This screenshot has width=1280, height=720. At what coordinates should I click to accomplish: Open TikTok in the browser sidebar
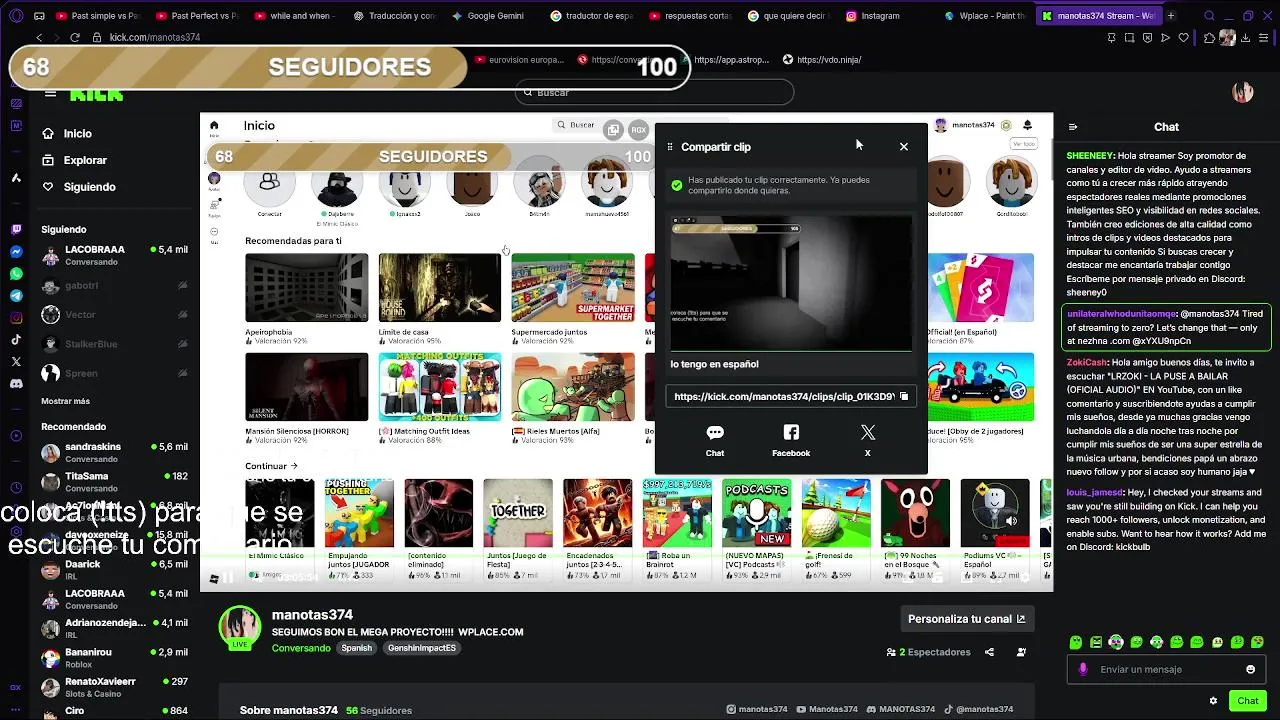pos(16,339)
